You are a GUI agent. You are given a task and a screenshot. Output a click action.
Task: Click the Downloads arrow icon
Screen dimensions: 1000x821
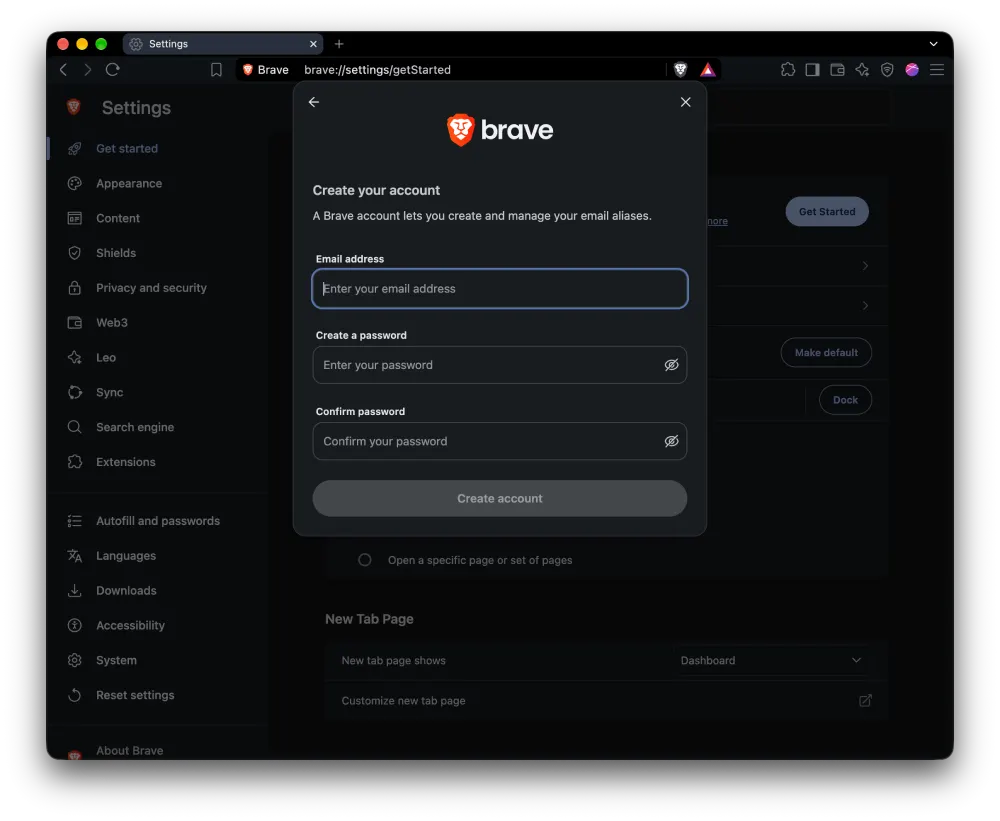[75, 591]
